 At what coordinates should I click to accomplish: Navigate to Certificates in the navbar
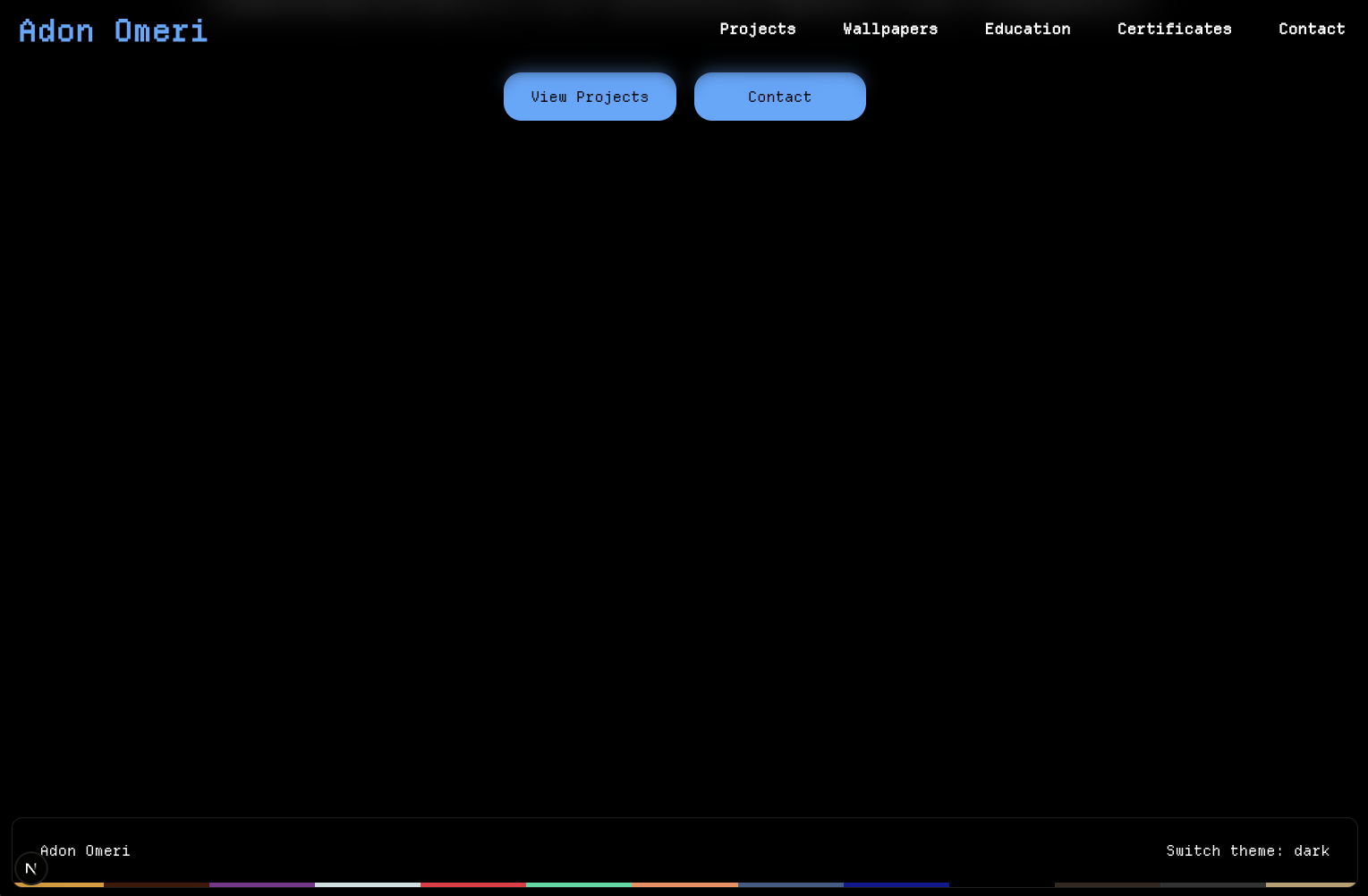tap(1174, 29)
